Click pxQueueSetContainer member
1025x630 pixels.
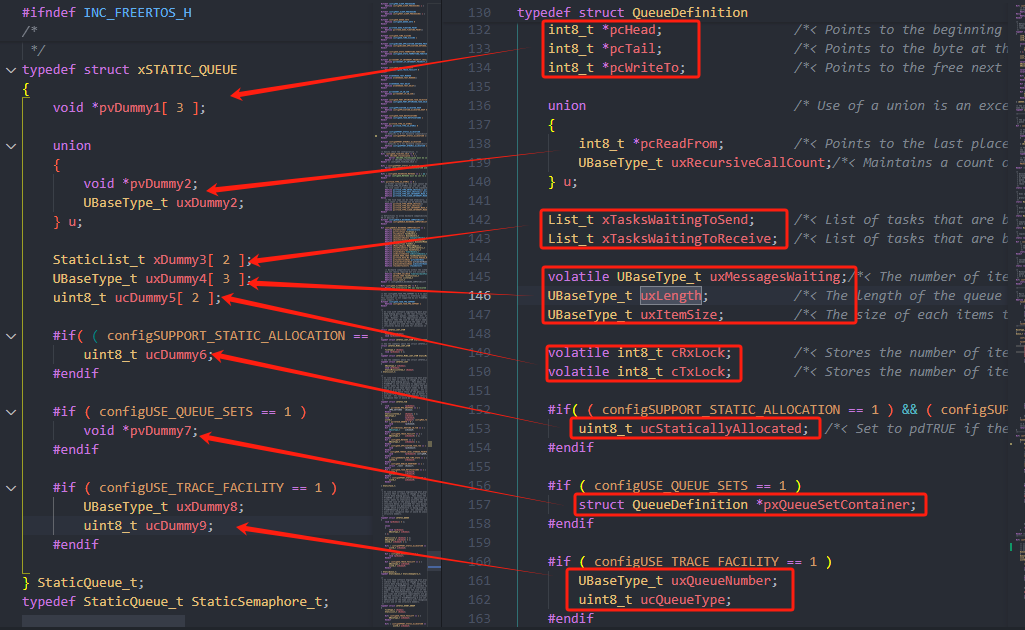click(x=836, y=505)
